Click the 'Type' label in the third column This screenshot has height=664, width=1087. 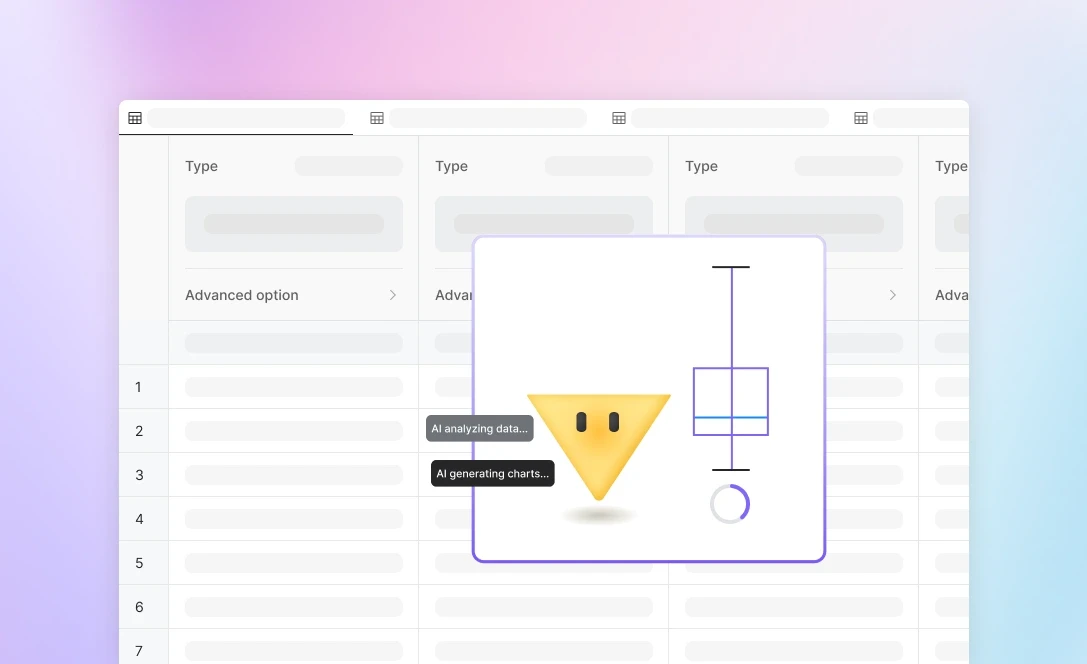pyautogui.click(x=701, y=166)
